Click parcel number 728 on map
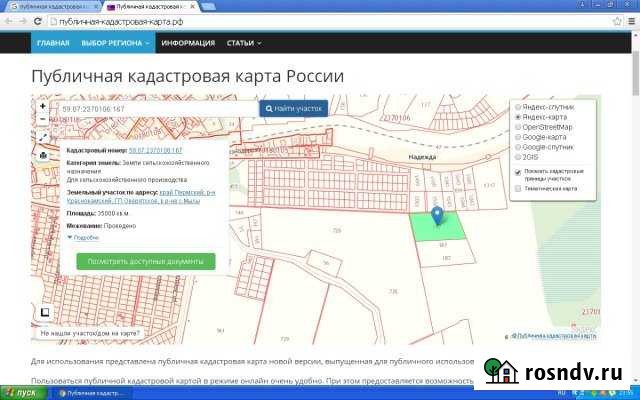This screenshot has width=640, height=400. coord(337,231)
